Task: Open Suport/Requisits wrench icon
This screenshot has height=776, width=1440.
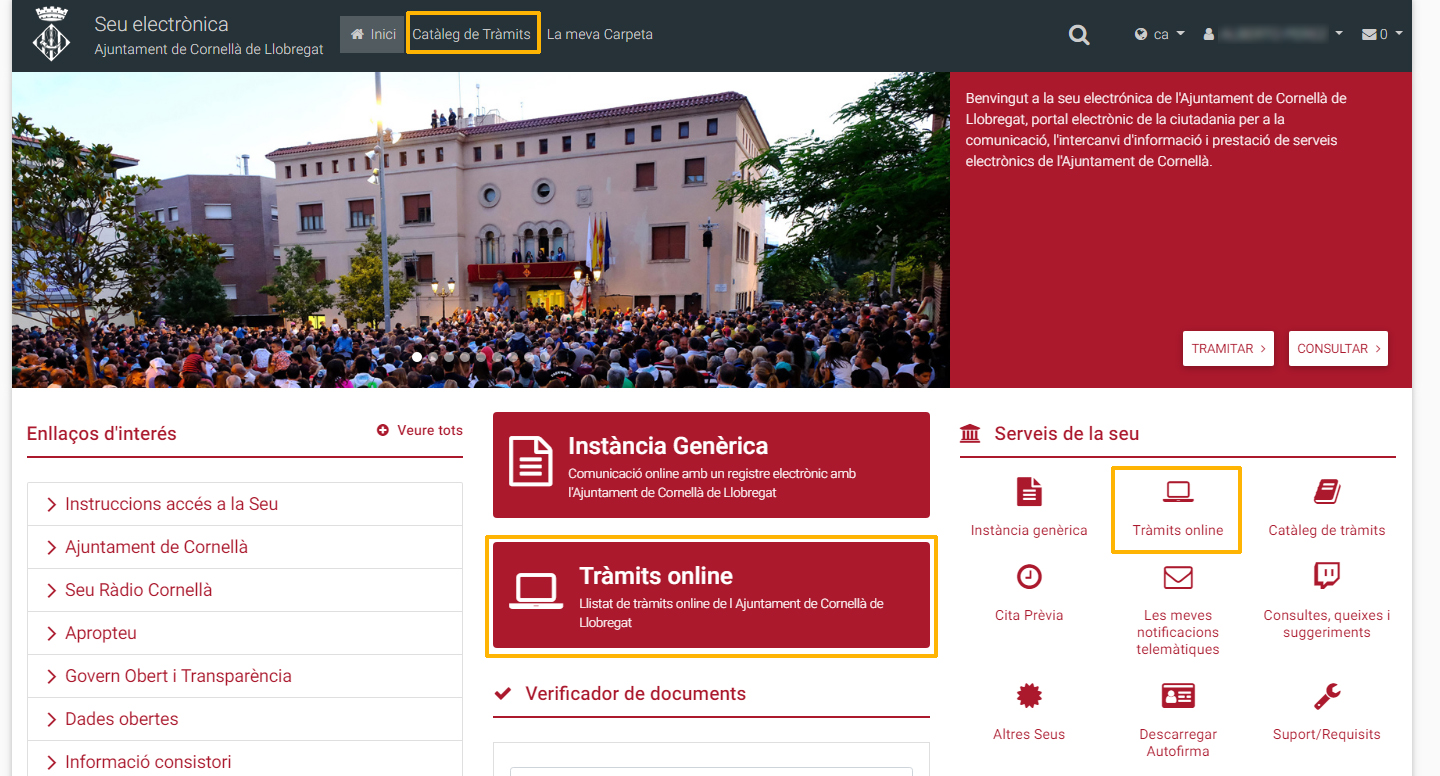Action: [1326, 696]
